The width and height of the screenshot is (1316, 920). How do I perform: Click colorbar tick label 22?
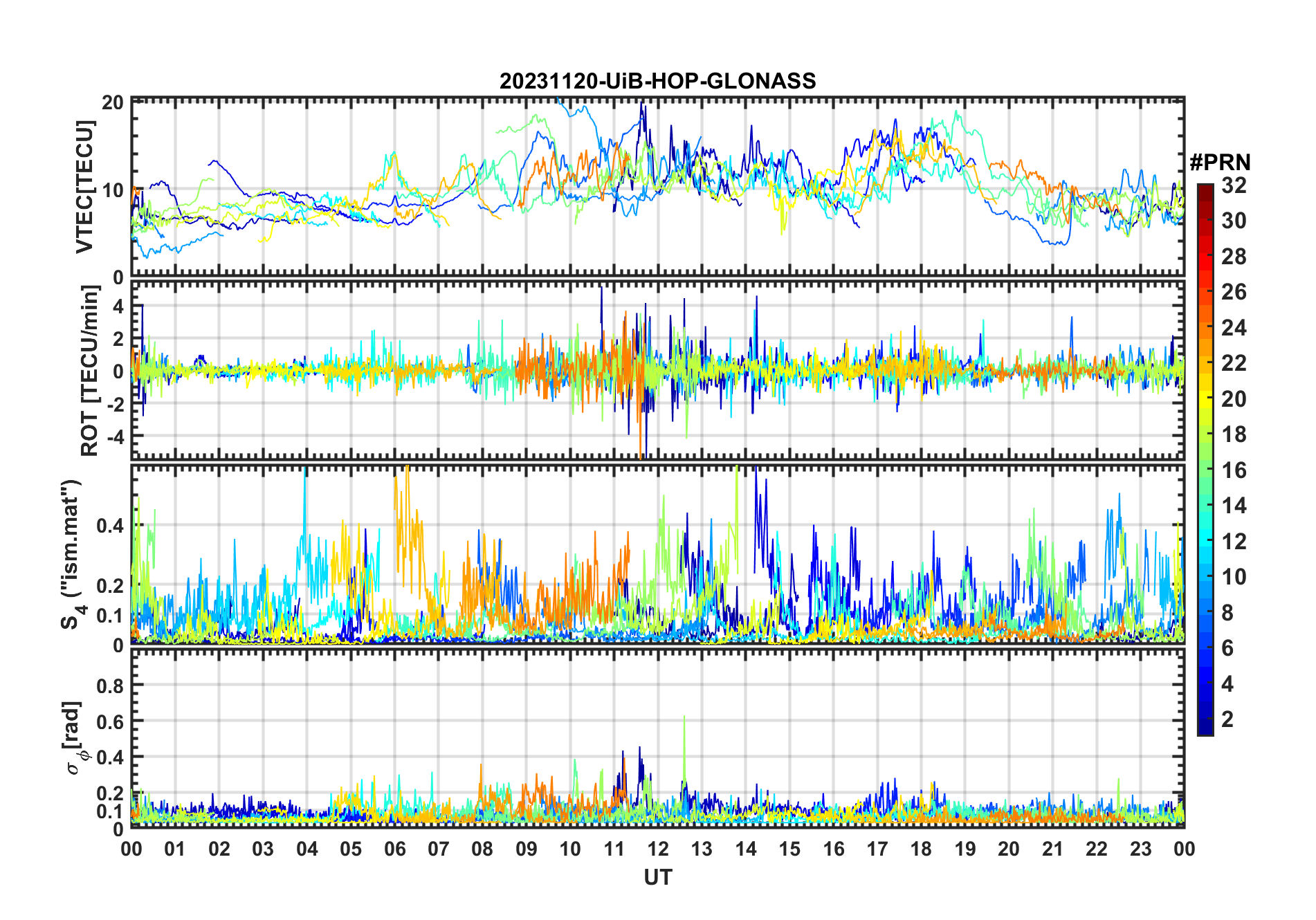click(x=1234, y=363)
